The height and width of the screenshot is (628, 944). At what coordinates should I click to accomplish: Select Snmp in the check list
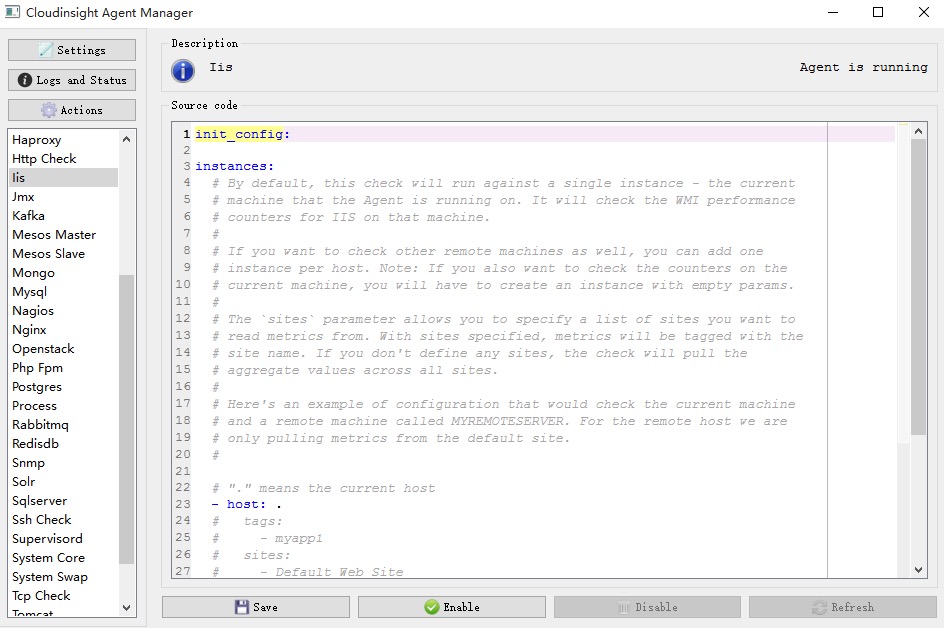point(64,462)
